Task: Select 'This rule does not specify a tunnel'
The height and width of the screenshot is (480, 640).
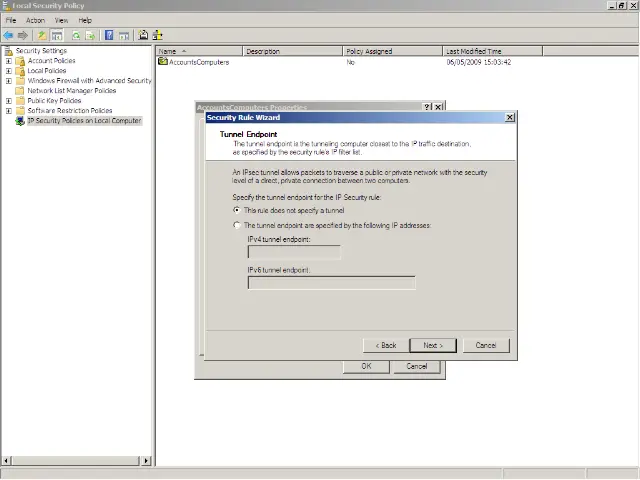Action: [x=237, y=210]
